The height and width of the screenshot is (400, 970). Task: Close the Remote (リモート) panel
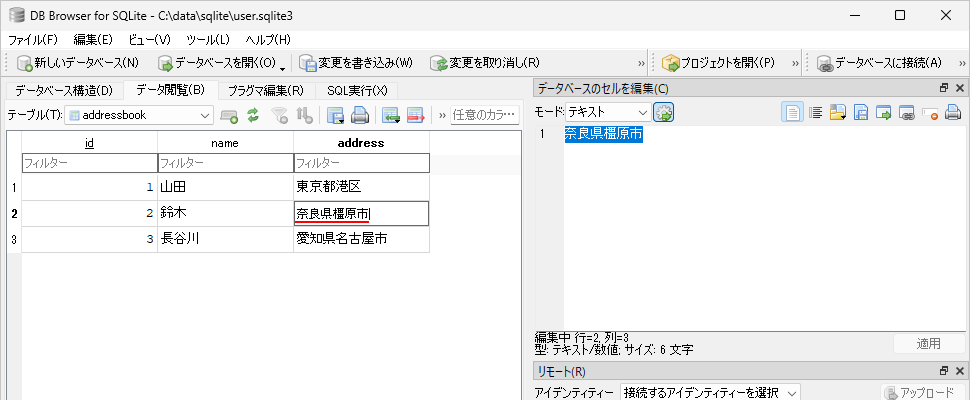(960, 371)
